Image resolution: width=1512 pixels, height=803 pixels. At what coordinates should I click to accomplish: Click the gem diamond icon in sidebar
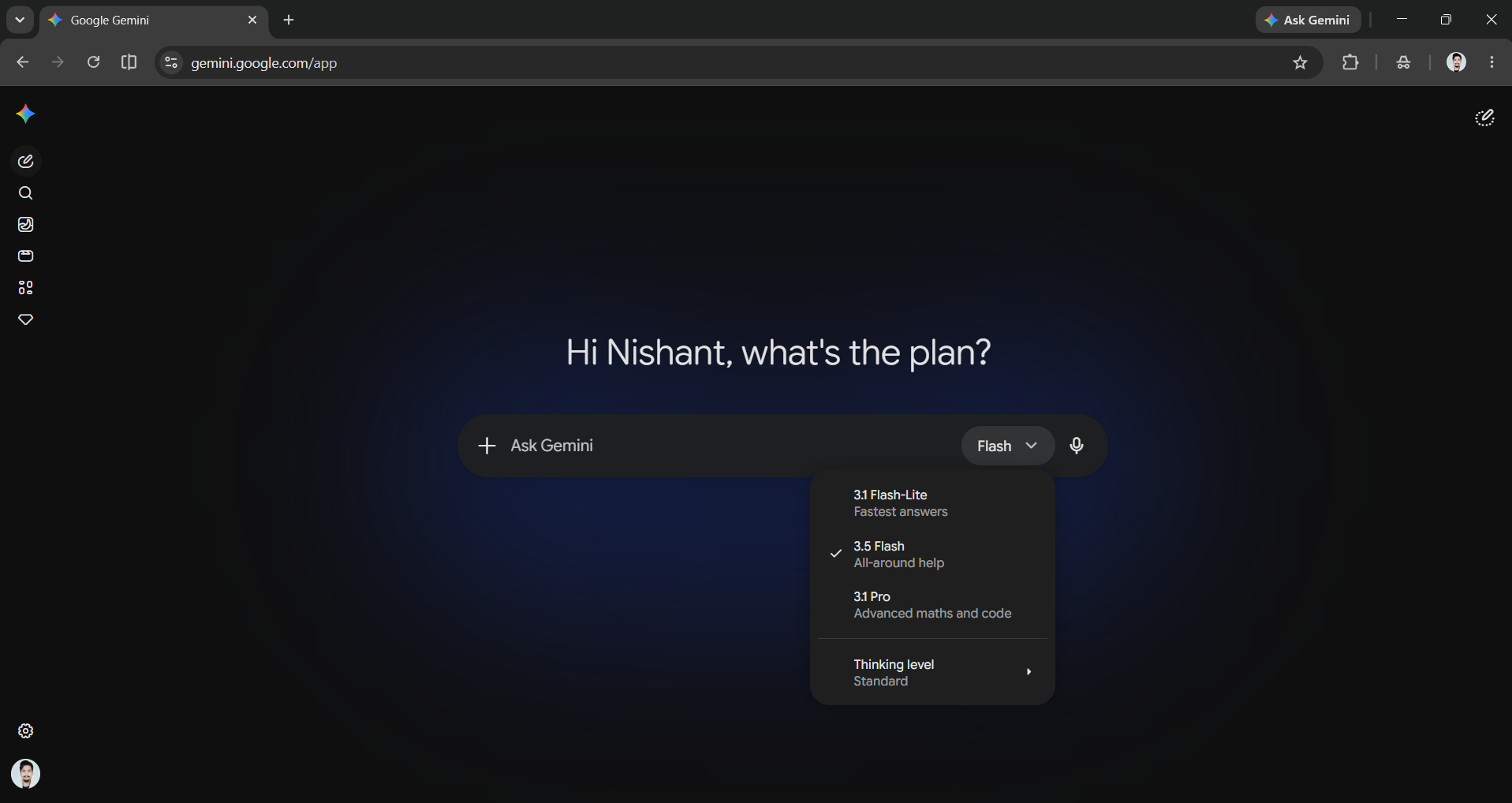pos(25,319)
